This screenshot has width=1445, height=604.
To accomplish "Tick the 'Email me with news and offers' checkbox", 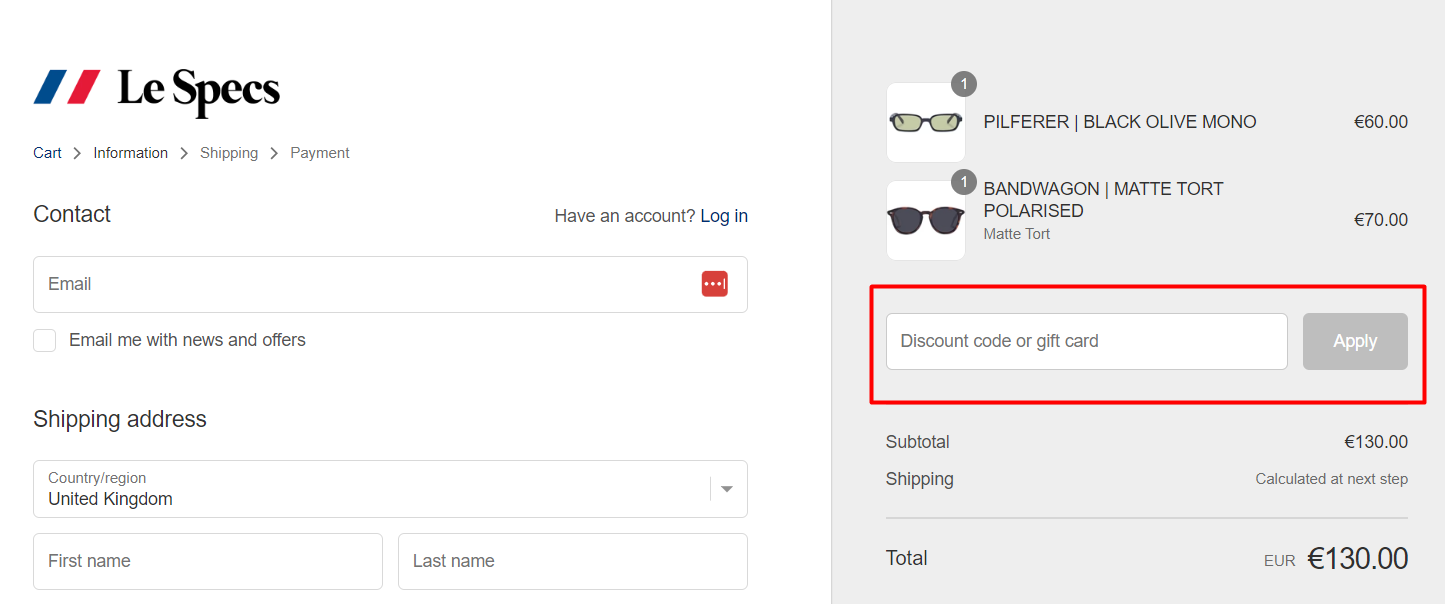I will [x=45, y=340].
